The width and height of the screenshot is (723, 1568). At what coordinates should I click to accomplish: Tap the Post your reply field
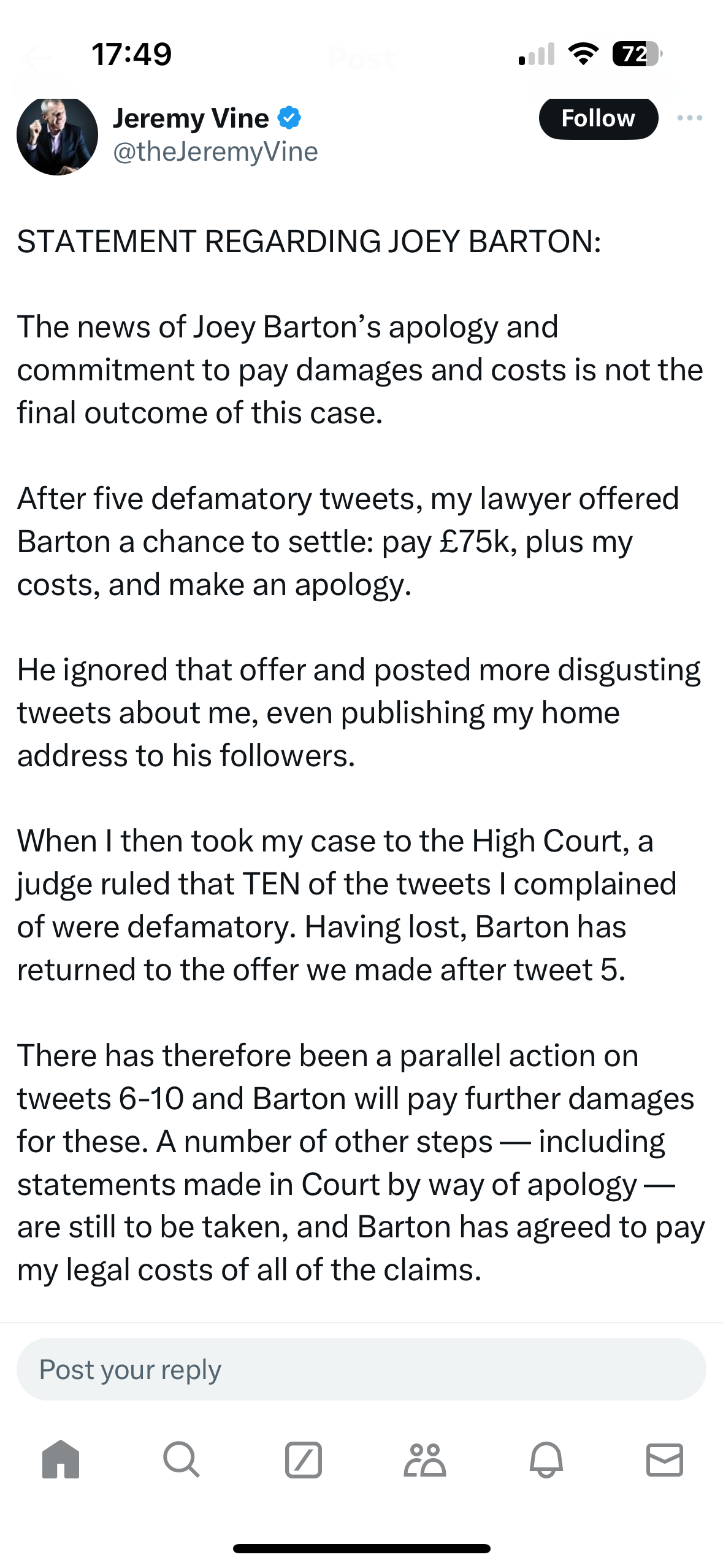[x=361, y=1369]
